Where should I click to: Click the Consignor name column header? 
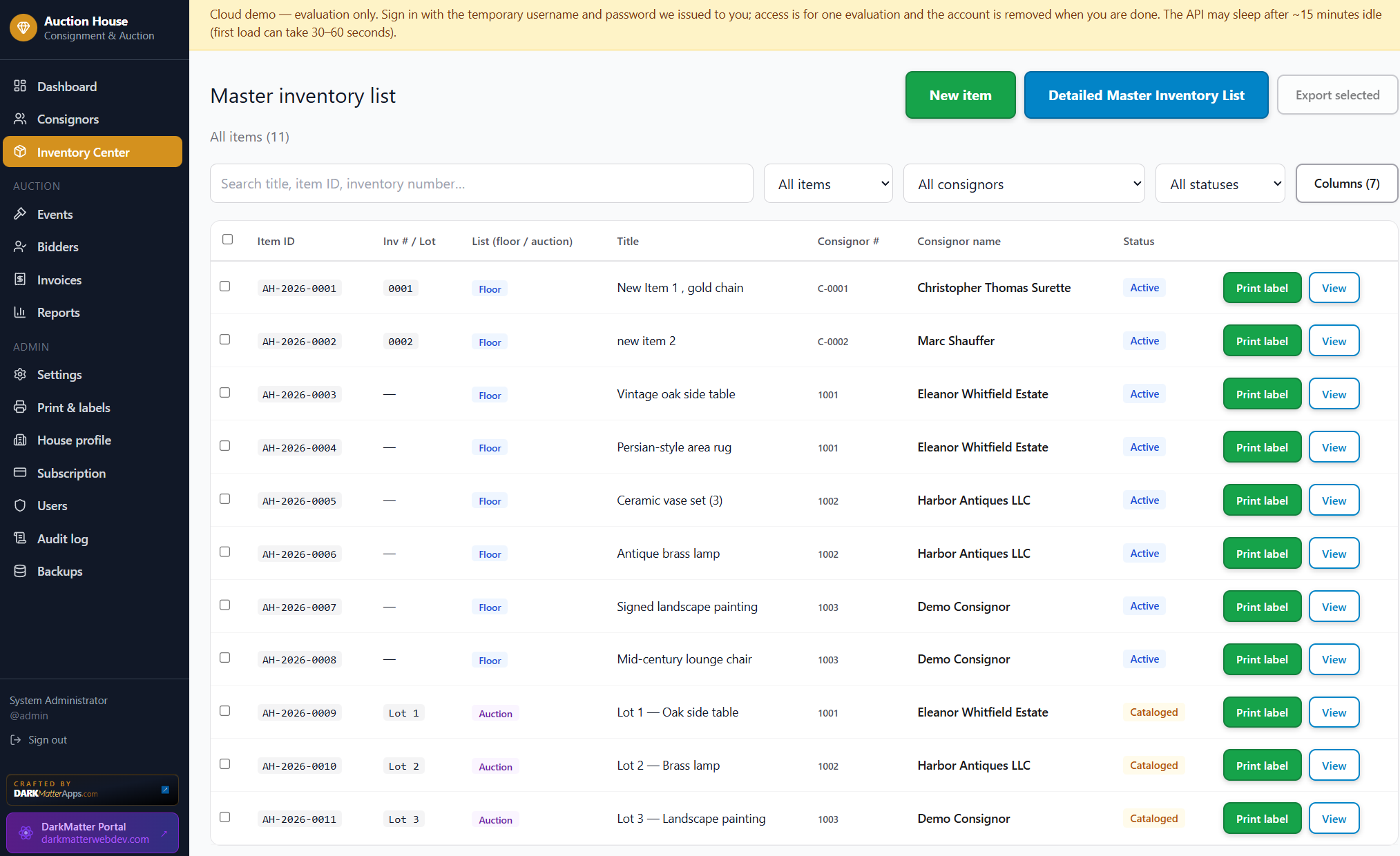[959, 241]
